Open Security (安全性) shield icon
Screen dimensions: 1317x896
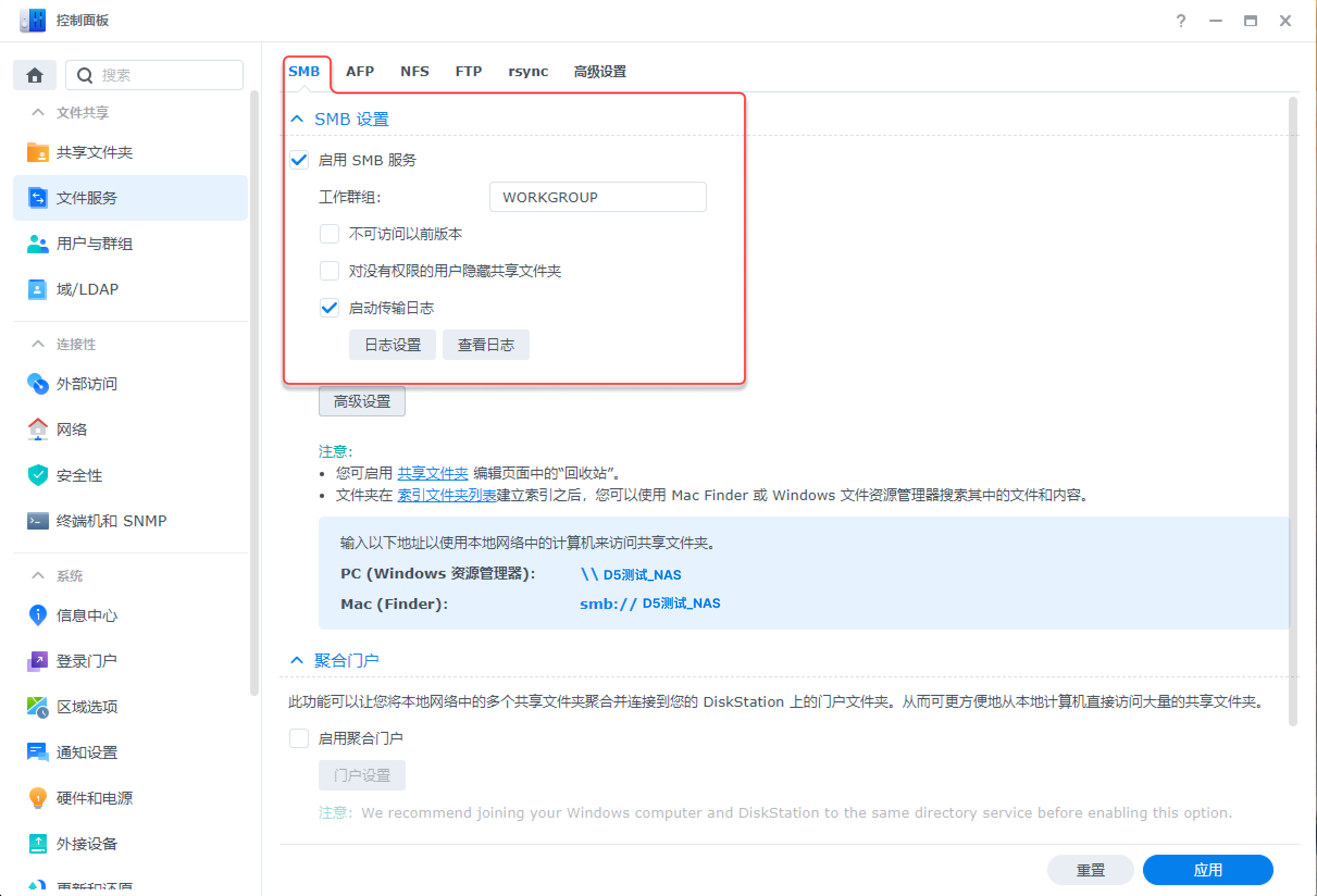(38, 475)
